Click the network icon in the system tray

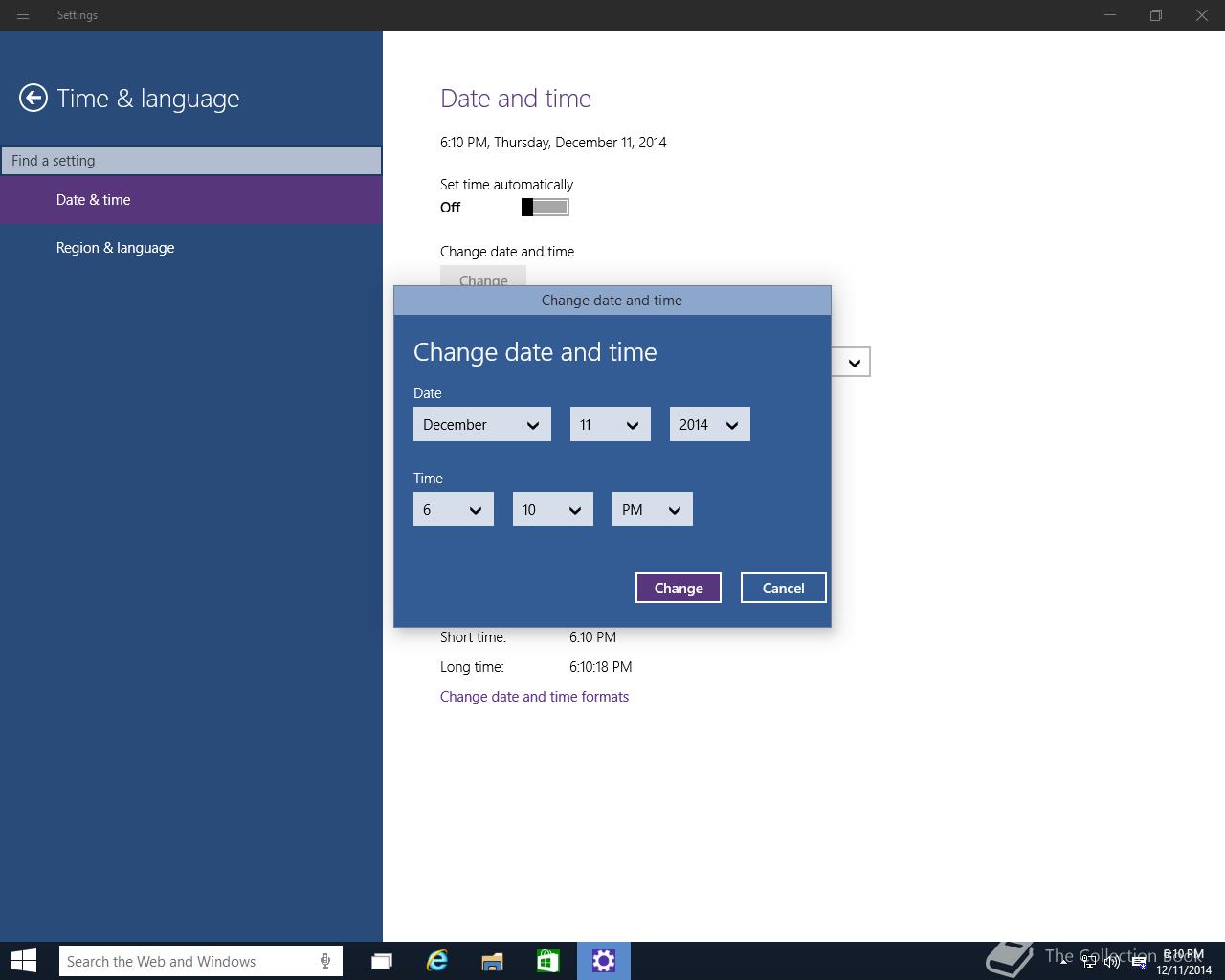(1089, 962)
